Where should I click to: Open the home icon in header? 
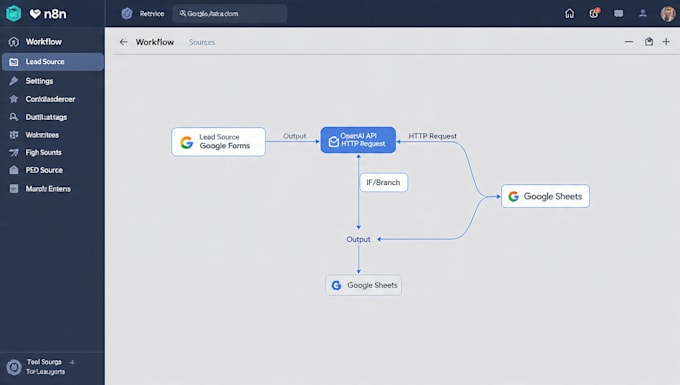pyautogui.click(x=569, y=13)
